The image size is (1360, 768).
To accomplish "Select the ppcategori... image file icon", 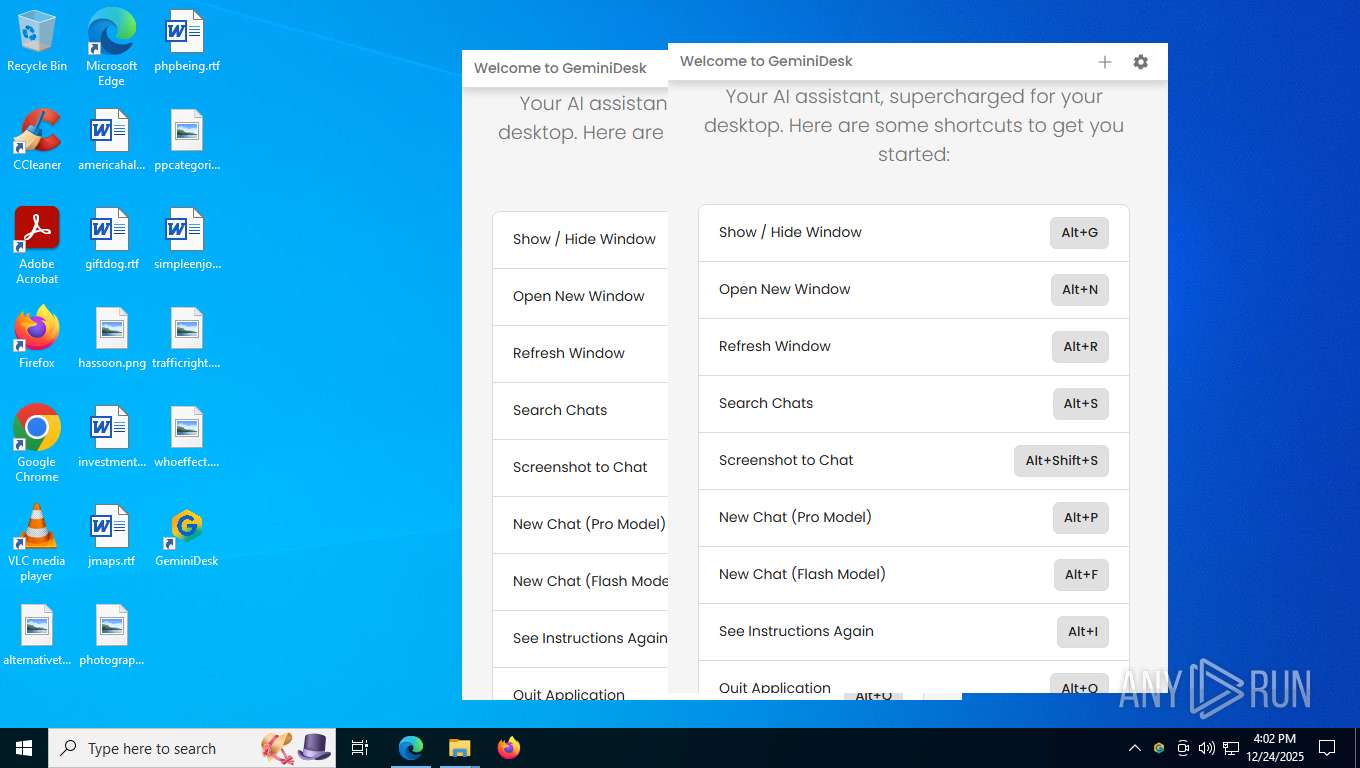I will coord(186,141).
